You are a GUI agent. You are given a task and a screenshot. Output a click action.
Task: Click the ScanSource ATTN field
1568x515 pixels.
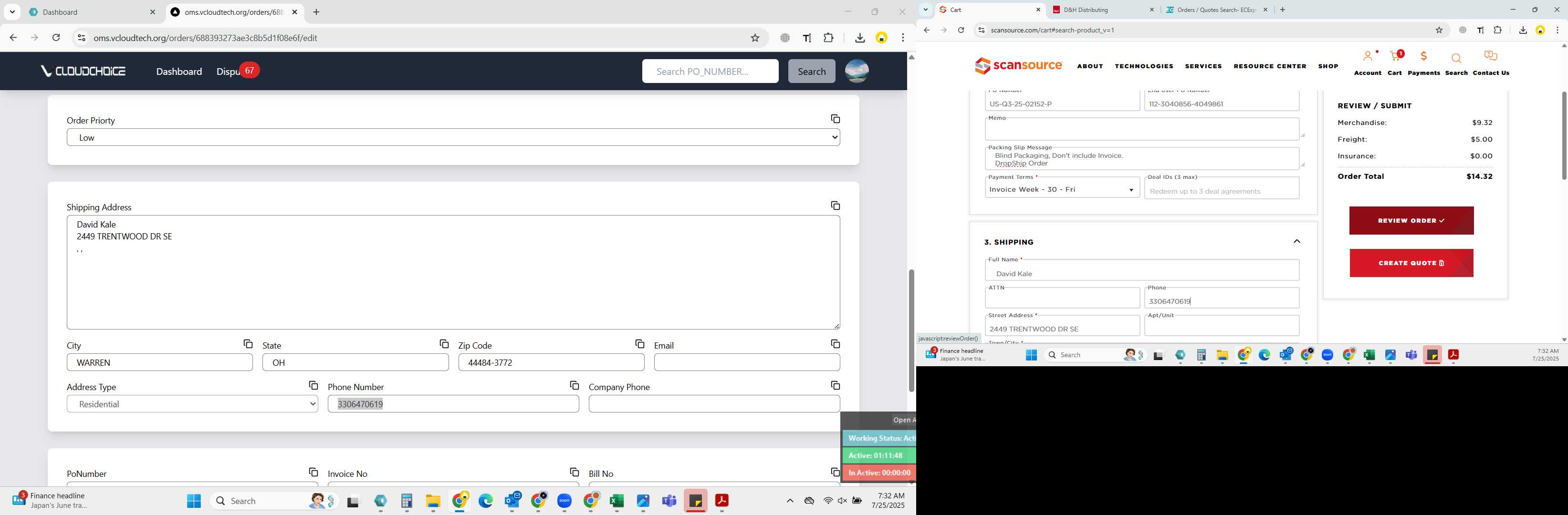click(x=1062, y=298)
